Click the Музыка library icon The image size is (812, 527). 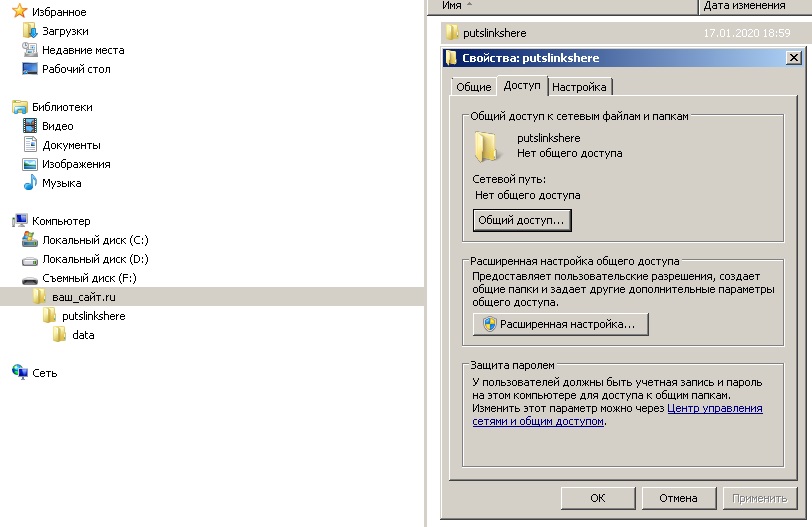pyautogui.click(x=30, y=183)
